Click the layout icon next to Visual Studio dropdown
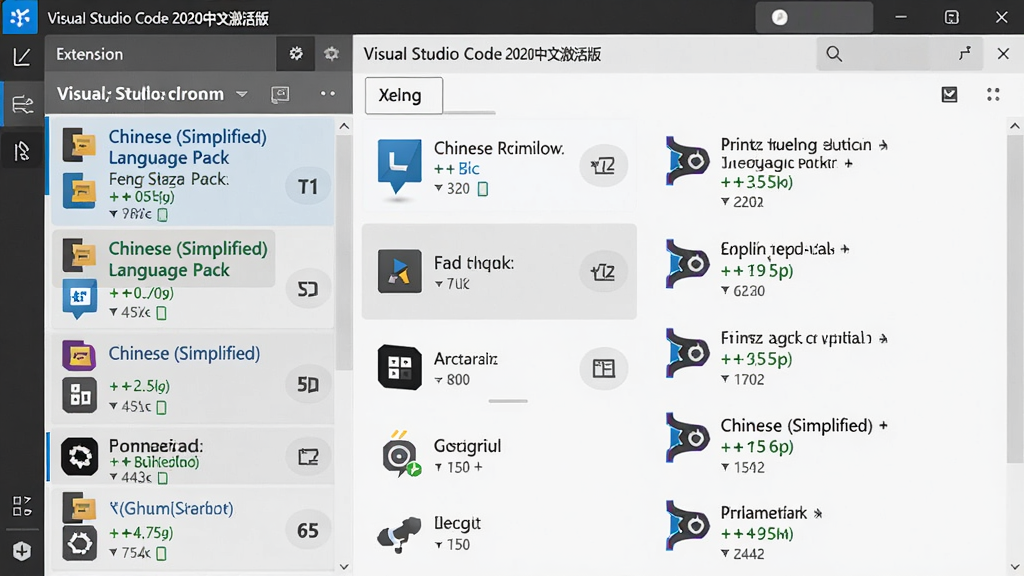 click(x=280, y=95)
